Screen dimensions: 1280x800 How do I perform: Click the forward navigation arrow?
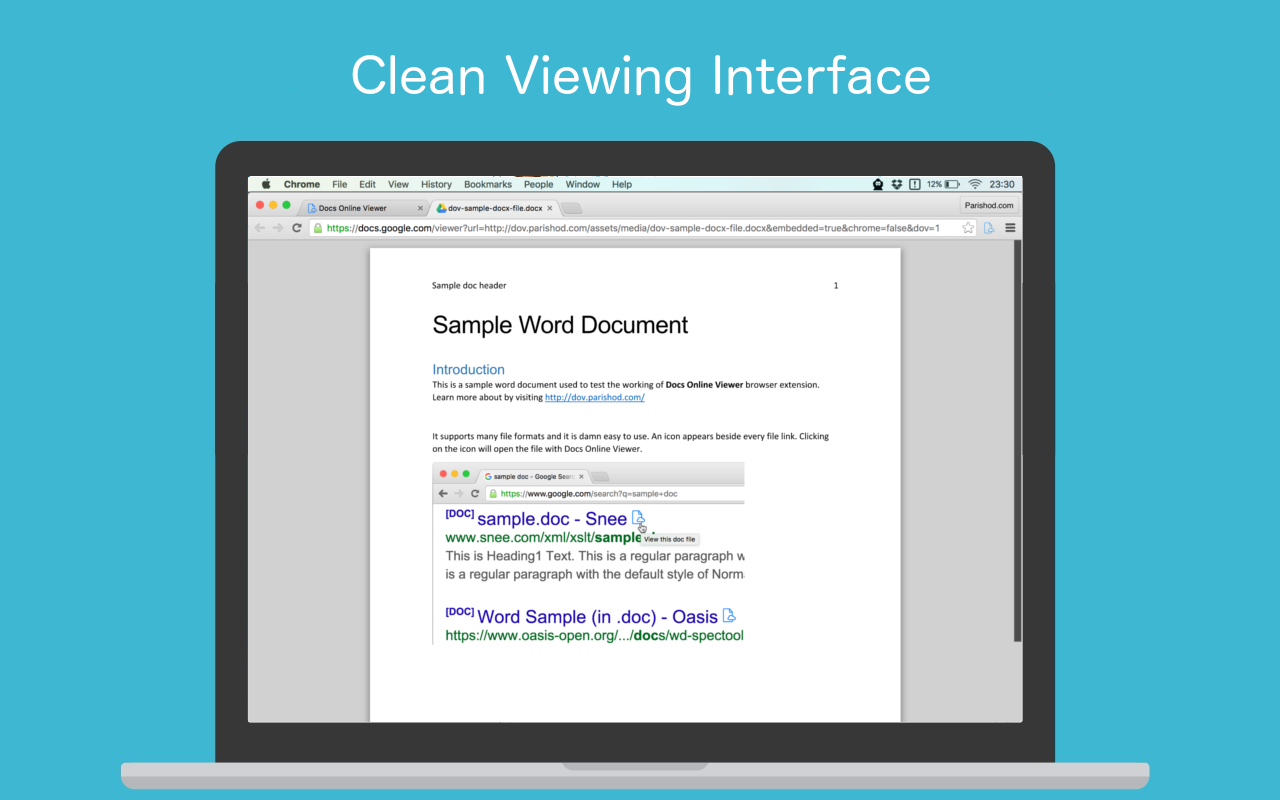[277, 228]
